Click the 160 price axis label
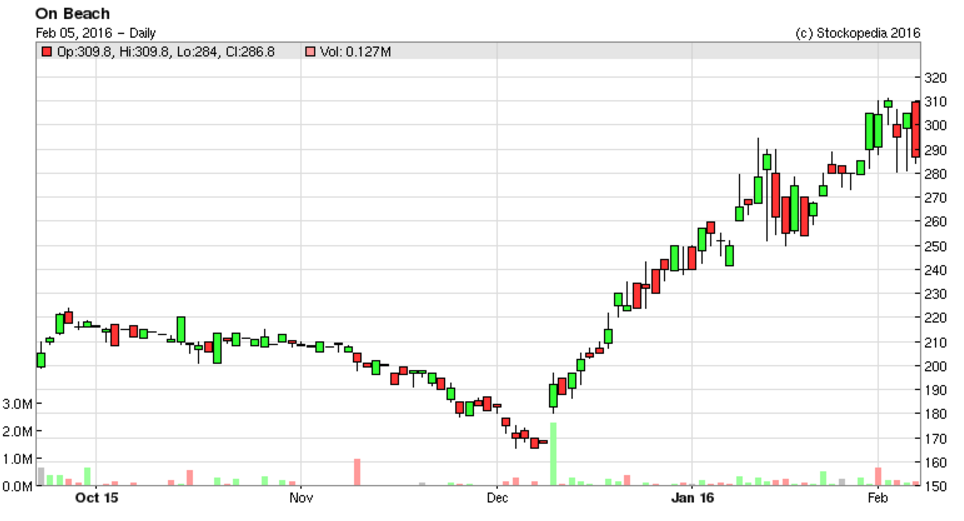 tap(935, 463)
